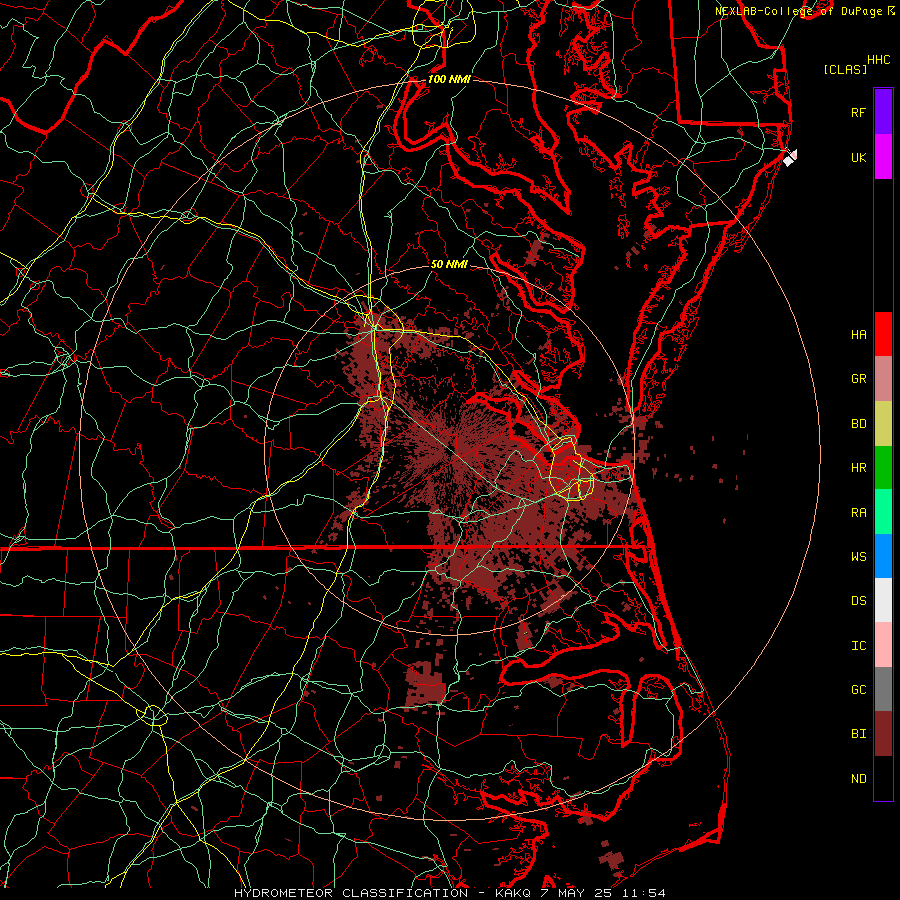Click the 100 NMI range ring label
The height and width of the screenshot is (900, 900).
[449, 79]
